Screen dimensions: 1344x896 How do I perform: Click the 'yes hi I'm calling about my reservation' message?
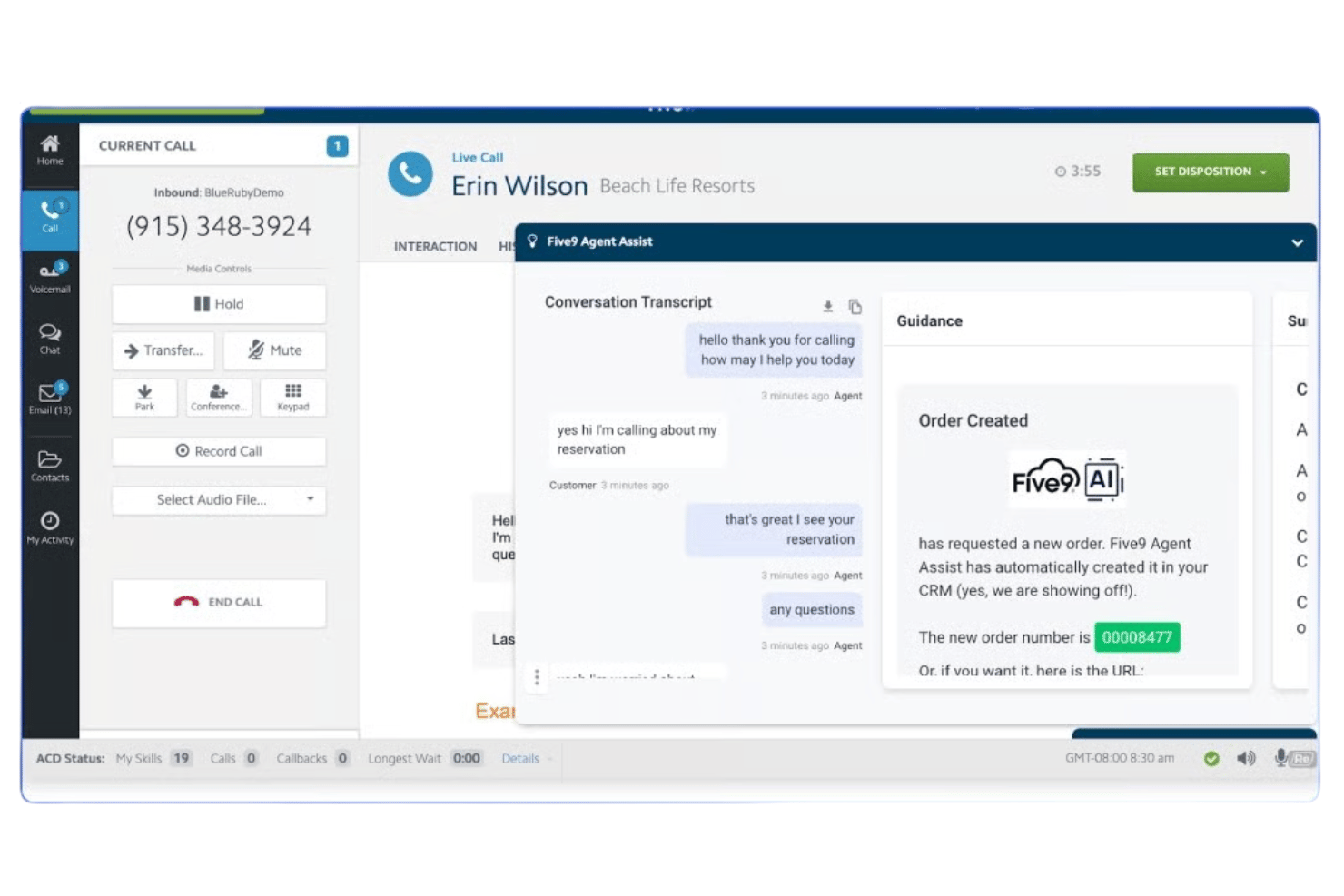[637, 439]
